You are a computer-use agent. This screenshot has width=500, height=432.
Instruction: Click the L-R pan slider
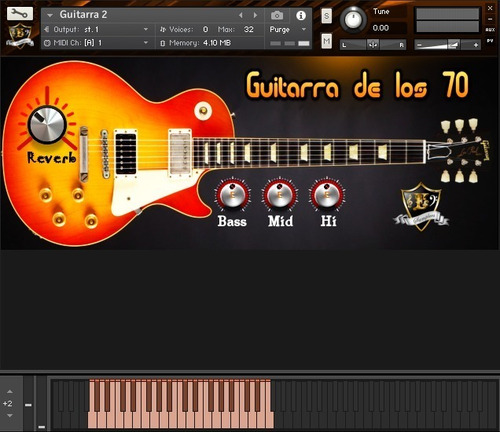(373, 45)
